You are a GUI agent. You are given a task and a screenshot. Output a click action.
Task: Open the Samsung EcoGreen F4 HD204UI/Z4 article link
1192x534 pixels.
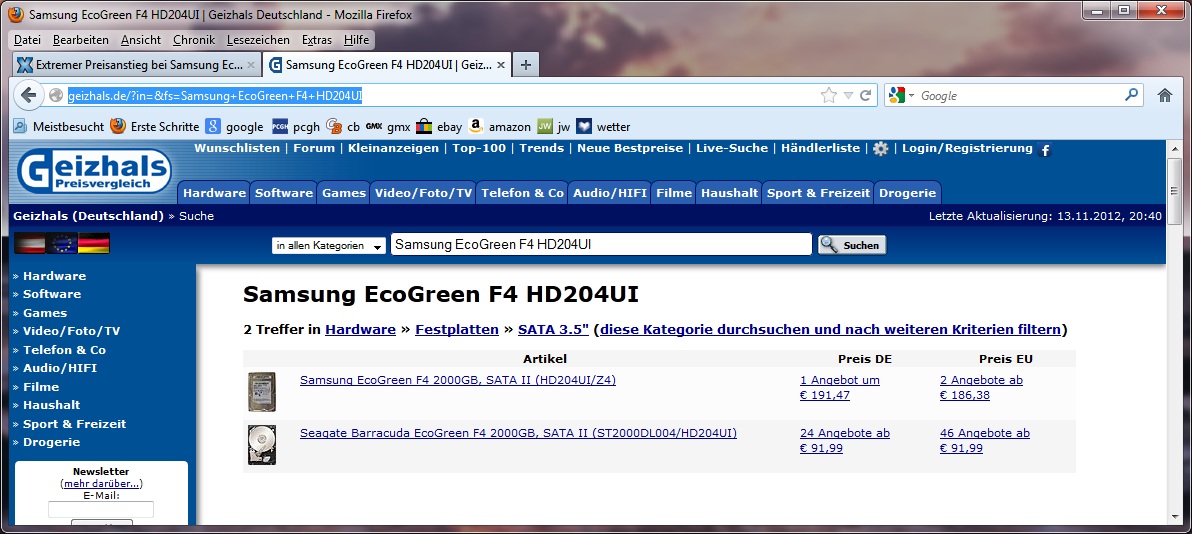pos(458,380)
